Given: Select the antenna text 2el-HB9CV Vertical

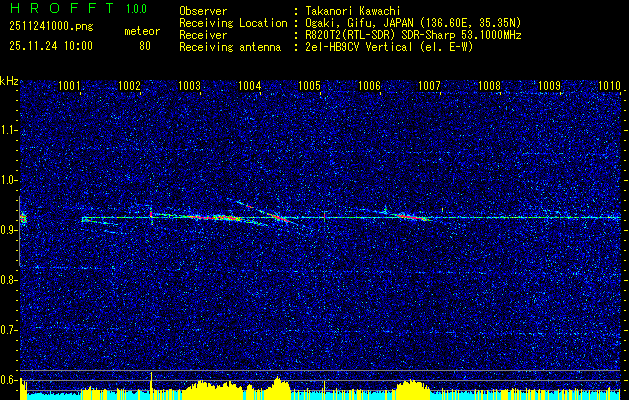Looking at the screenshot, I should [x=359, y=47].
